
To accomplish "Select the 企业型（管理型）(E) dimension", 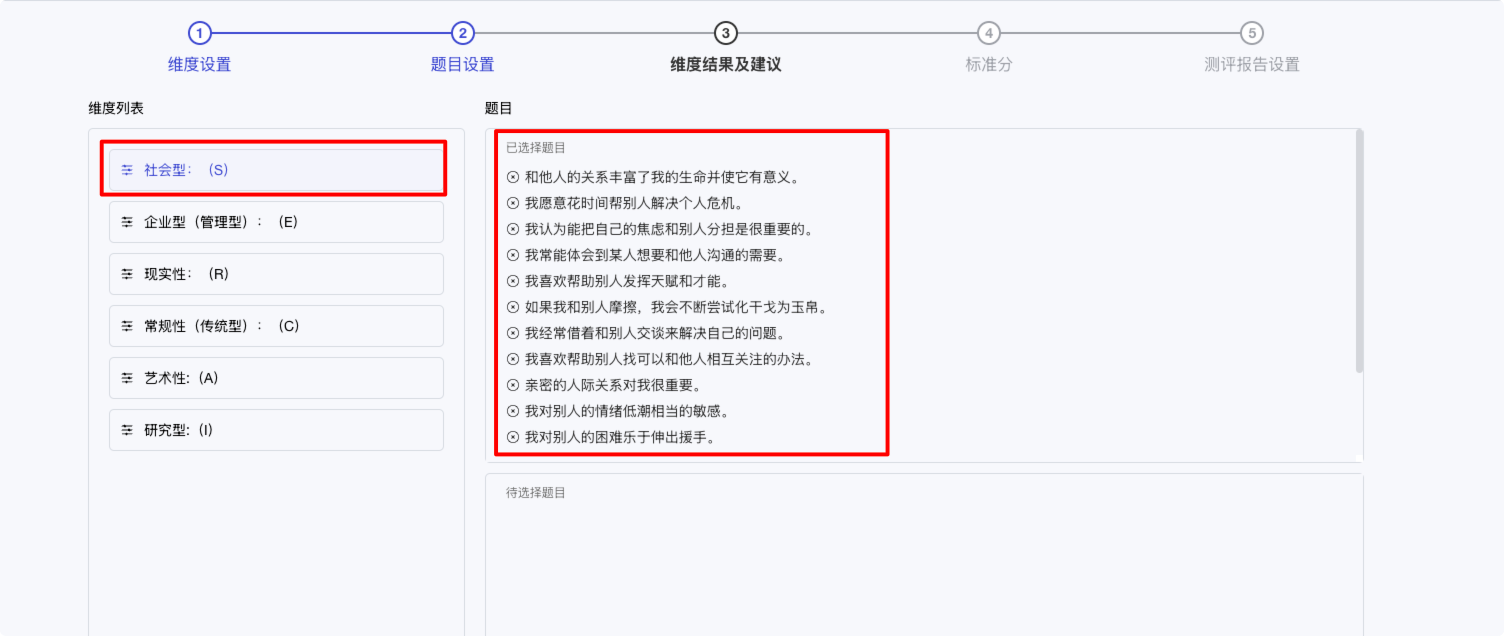I will [276, 222].
